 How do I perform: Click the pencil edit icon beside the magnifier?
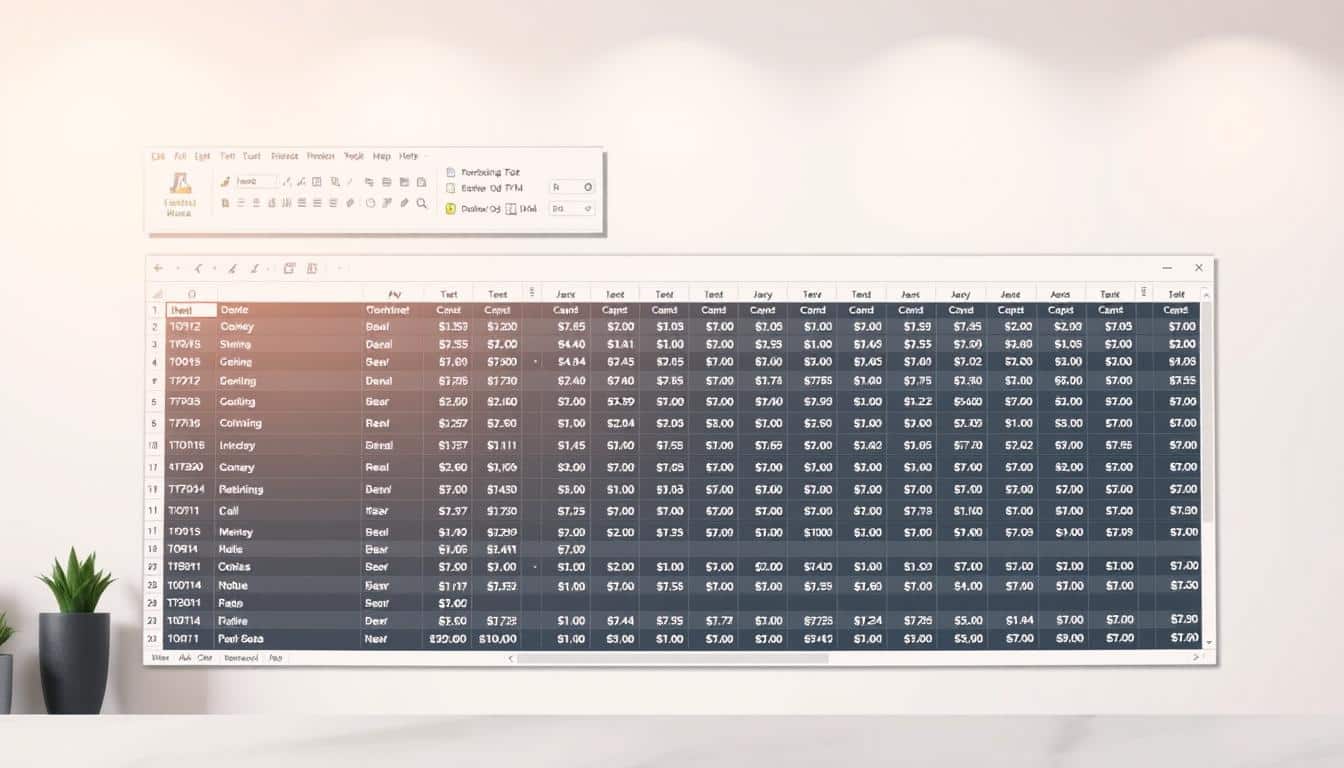click(x=405, y=203)
